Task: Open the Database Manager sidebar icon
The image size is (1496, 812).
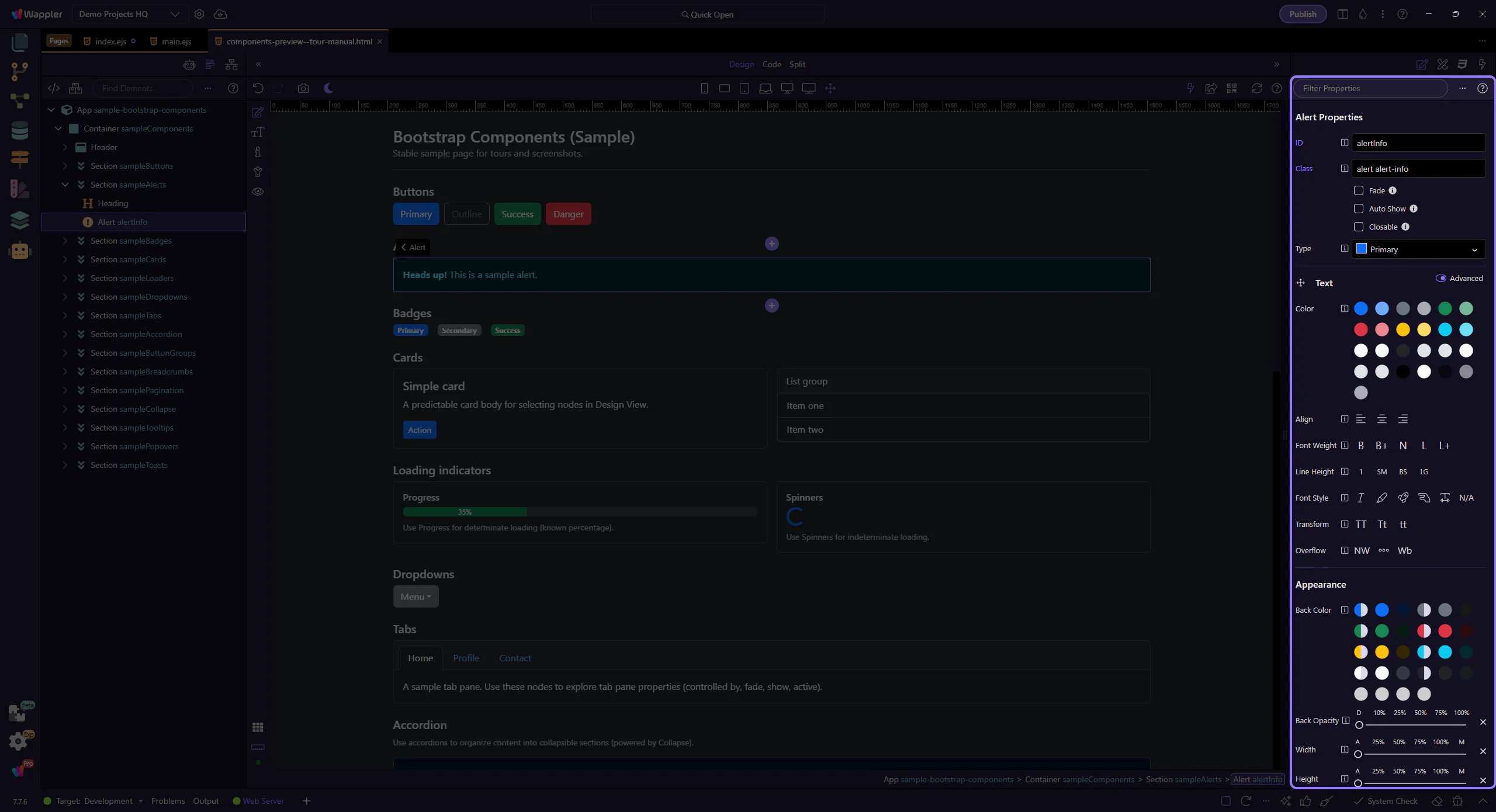Action: tap(20, 130)
